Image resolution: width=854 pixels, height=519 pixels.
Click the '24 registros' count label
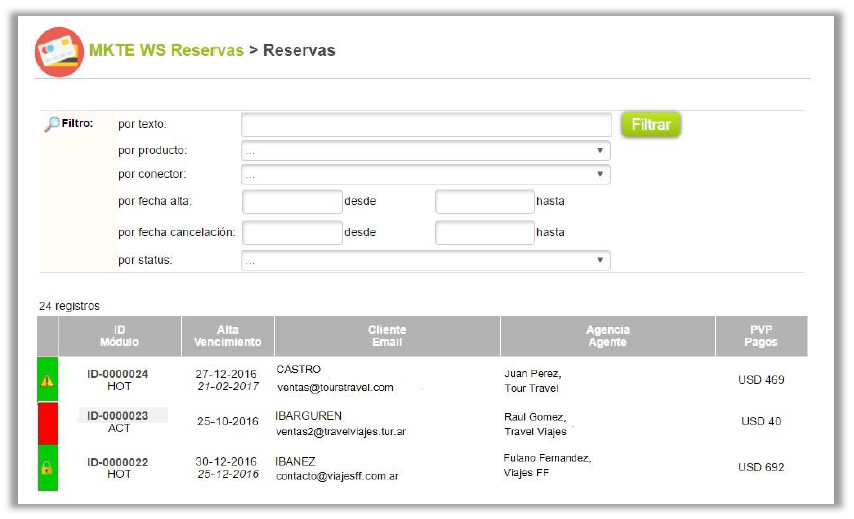[x=69, y=306]
